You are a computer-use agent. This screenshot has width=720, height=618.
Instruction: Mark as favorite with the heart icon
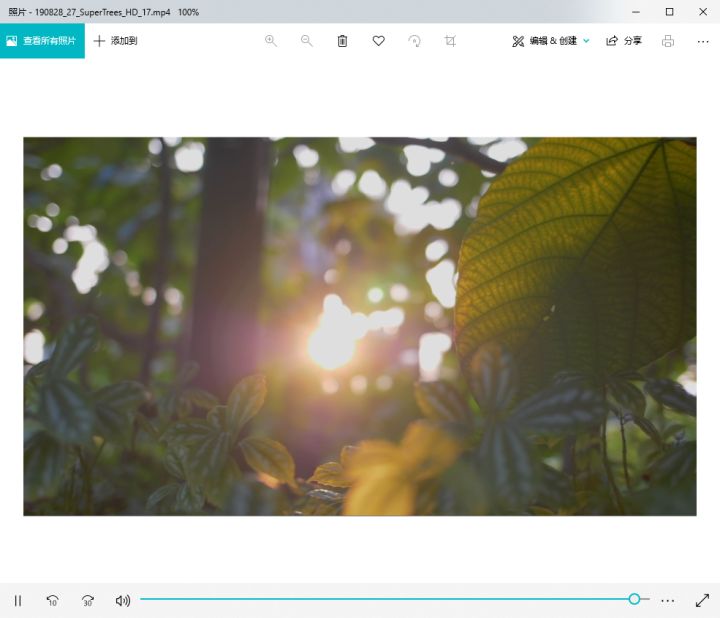pos(378,41)
